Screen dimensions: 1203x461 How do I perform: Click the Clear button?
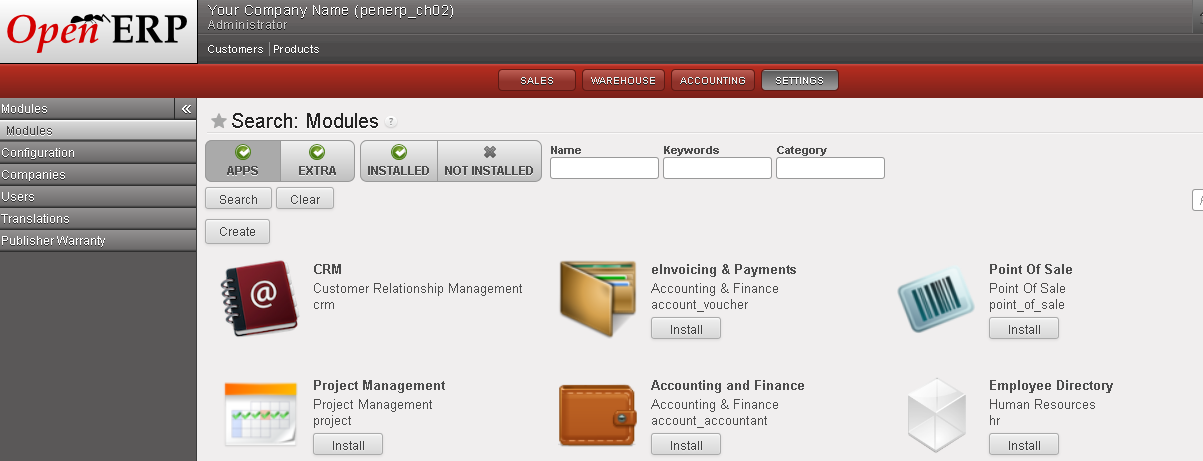tap(305, 199)
